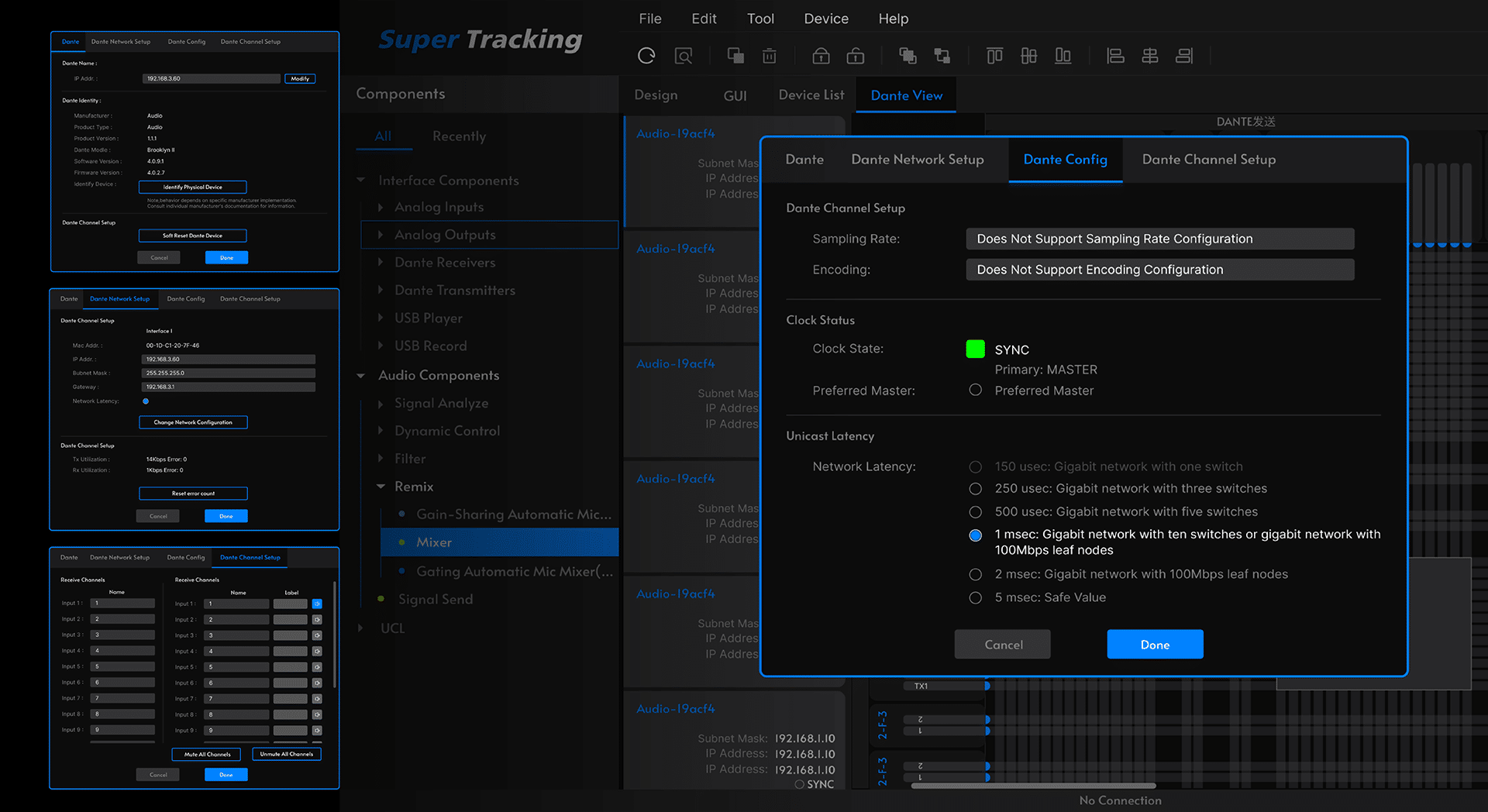Click the open padlock unlock icon
This screenshot has width=1488, height=812.
[856, 56]
